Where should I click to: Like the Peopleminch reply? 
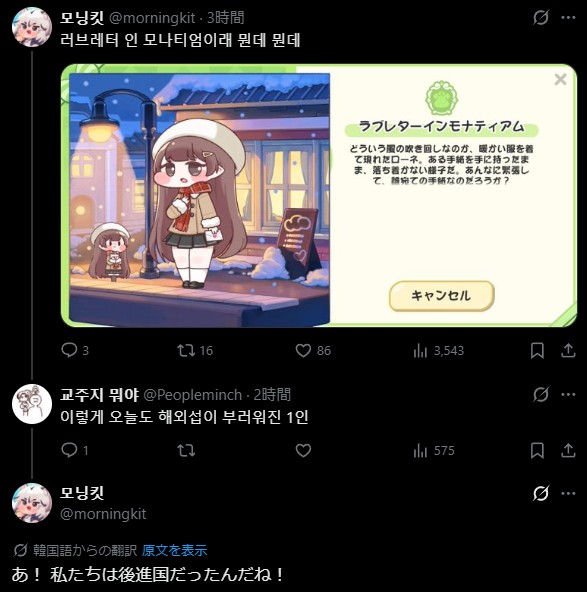tap(303, 450)
